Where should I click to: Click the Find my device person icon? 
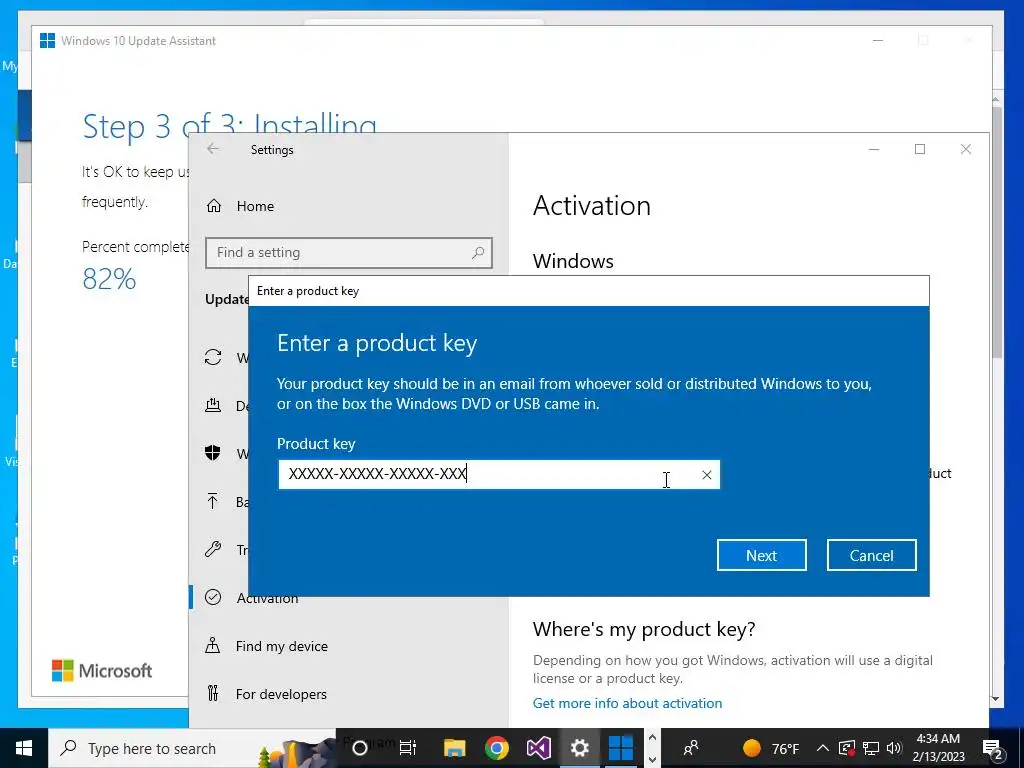click(213, 645)
